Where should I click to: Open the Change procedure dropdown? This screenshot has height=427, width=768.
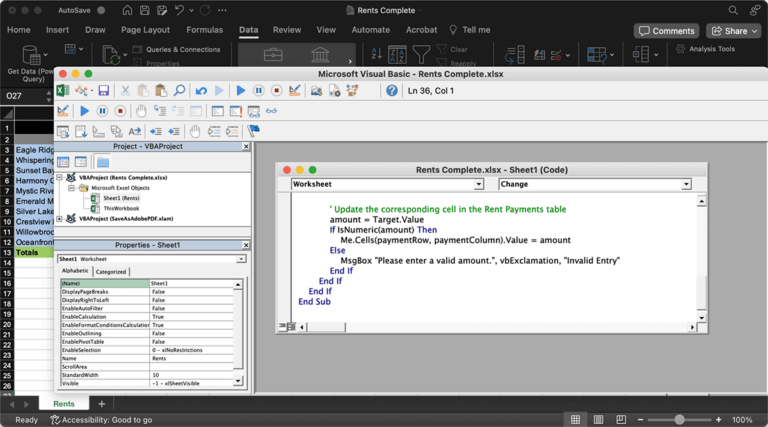pyautogui.click(x=686, y=184)
